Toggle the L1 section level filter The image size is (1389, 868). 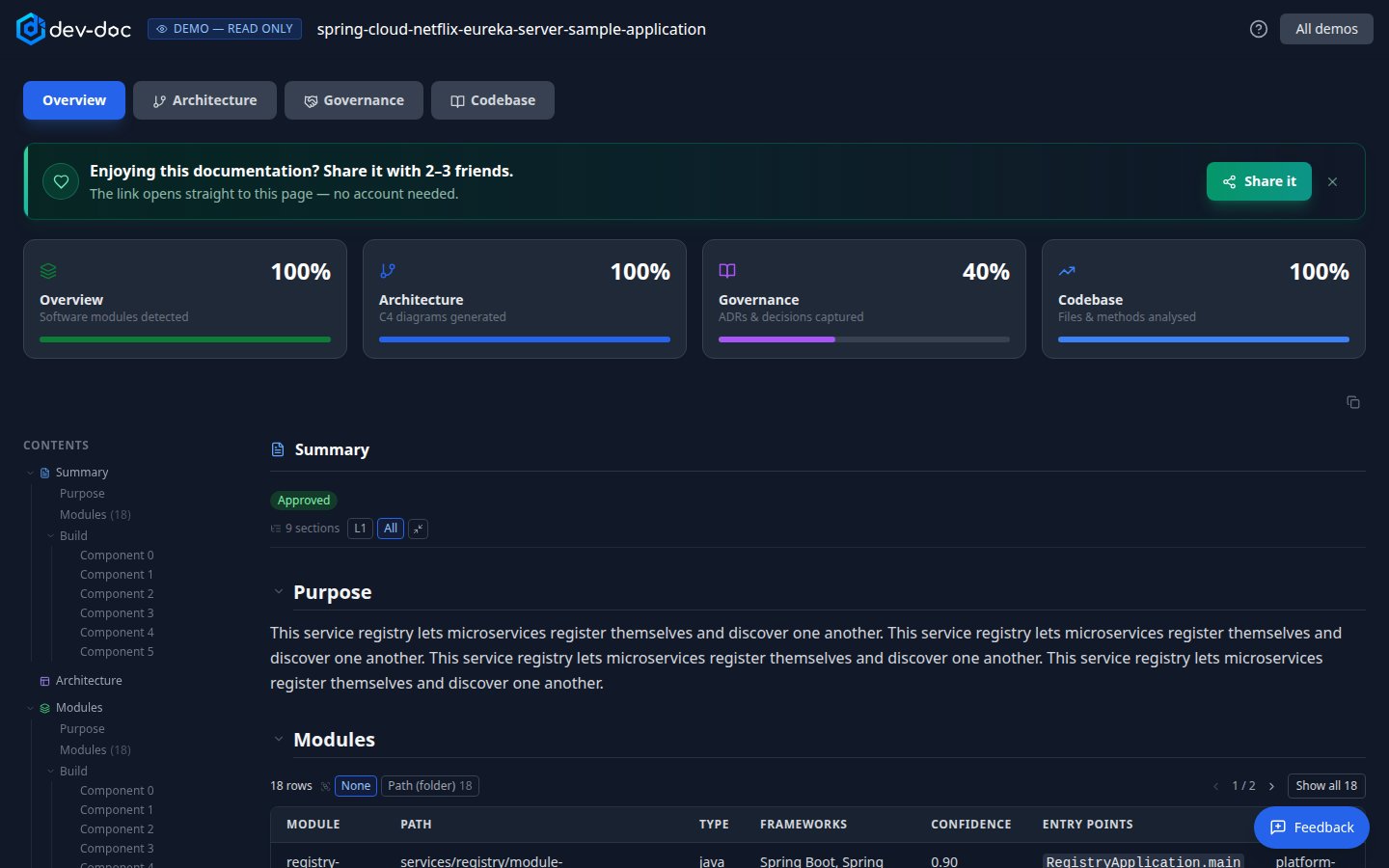pos(360,529)
